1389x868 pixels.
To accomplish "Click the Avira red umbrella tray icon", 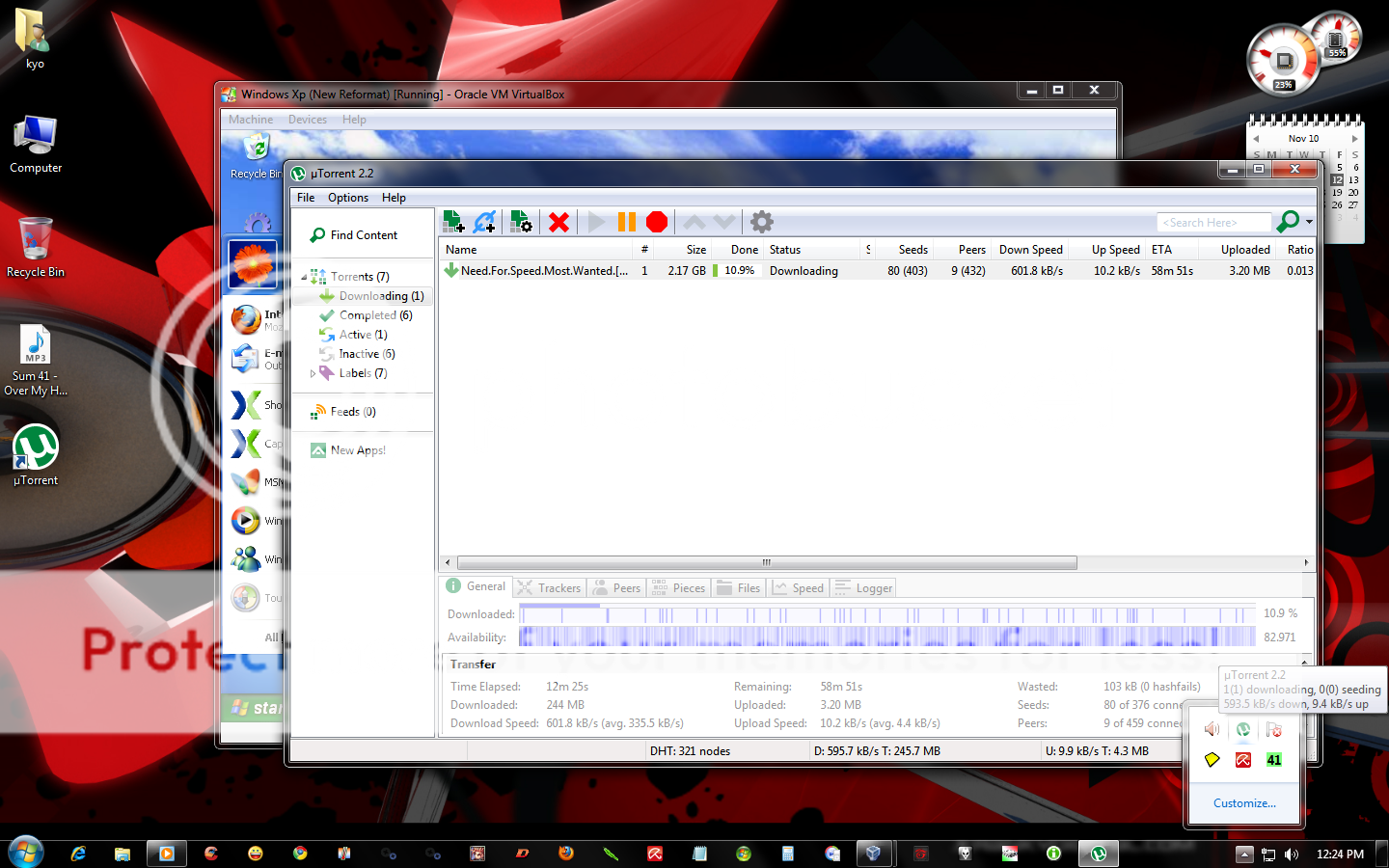I will [x=1243, y=760].
